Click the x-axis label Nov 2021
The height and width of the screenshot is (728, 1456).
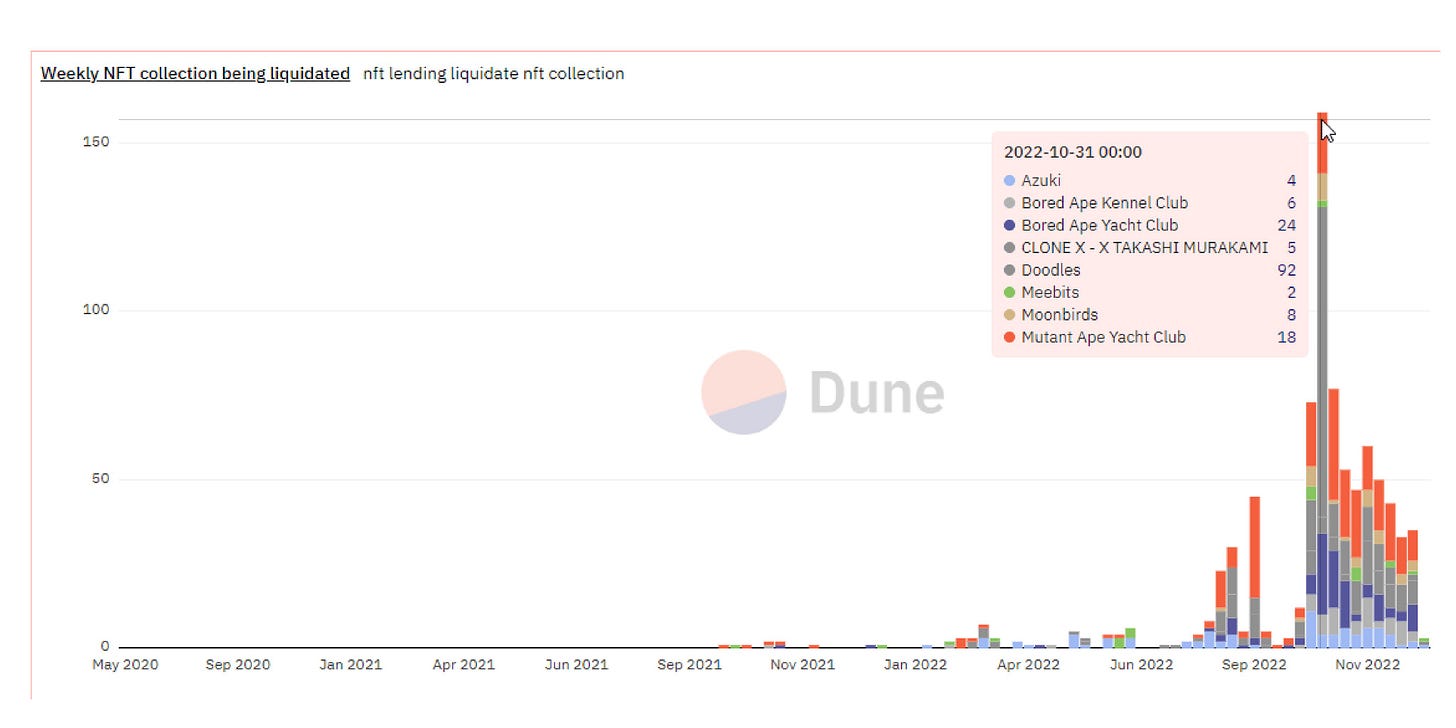point(803,664)
